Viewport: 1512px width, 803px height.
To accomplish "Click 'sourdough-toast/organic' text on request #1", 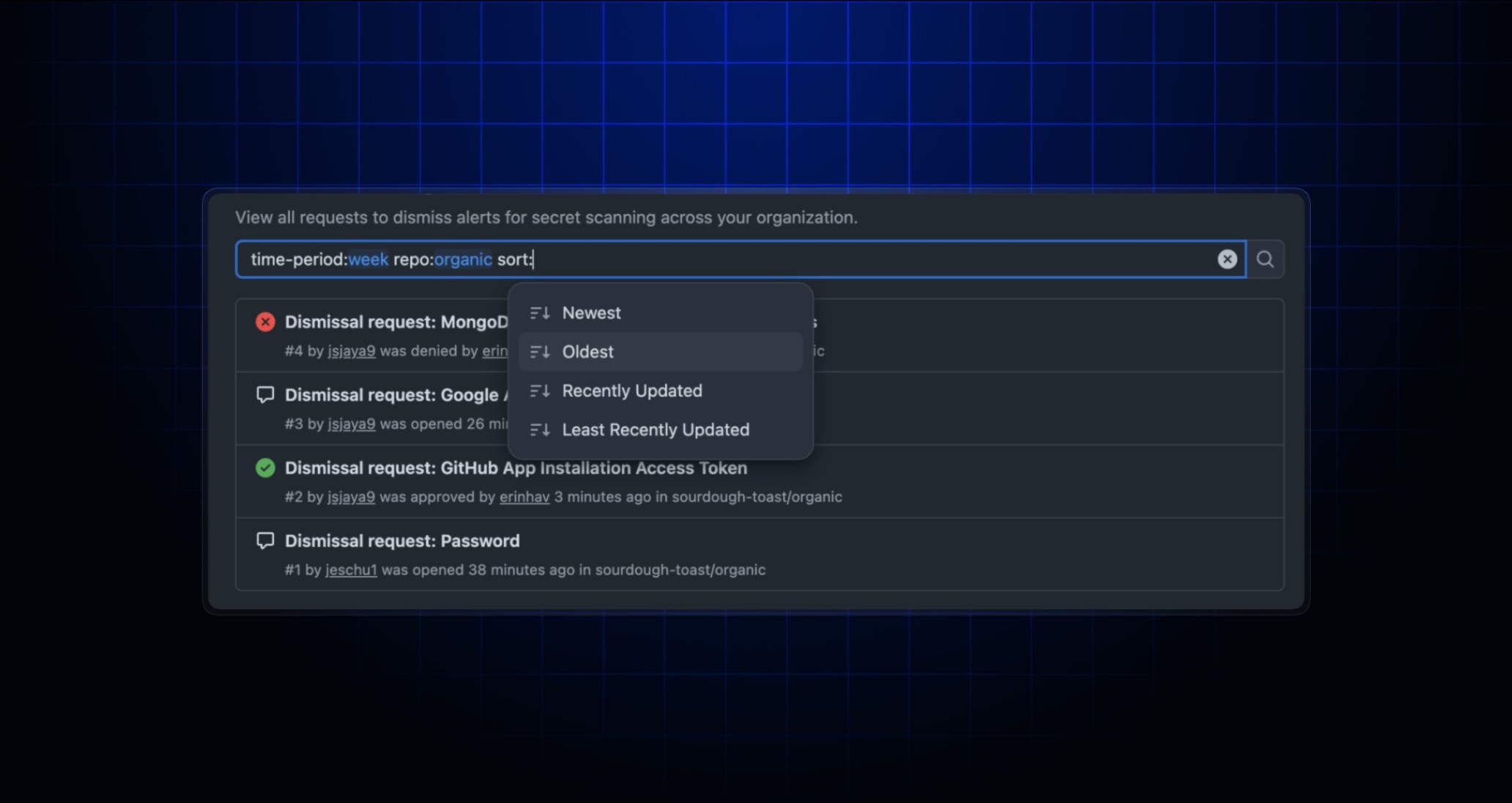I will [681, 569].
